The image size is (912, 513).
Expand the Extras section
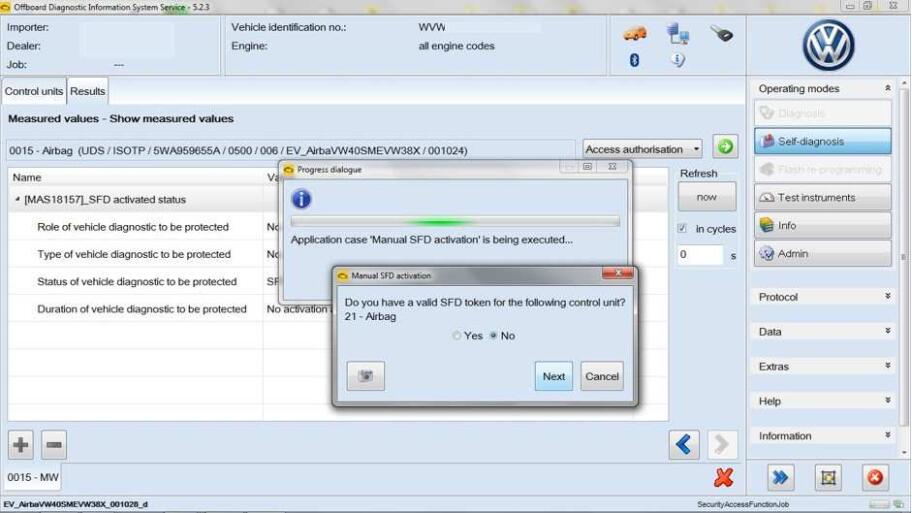click(x=888, y=366)
